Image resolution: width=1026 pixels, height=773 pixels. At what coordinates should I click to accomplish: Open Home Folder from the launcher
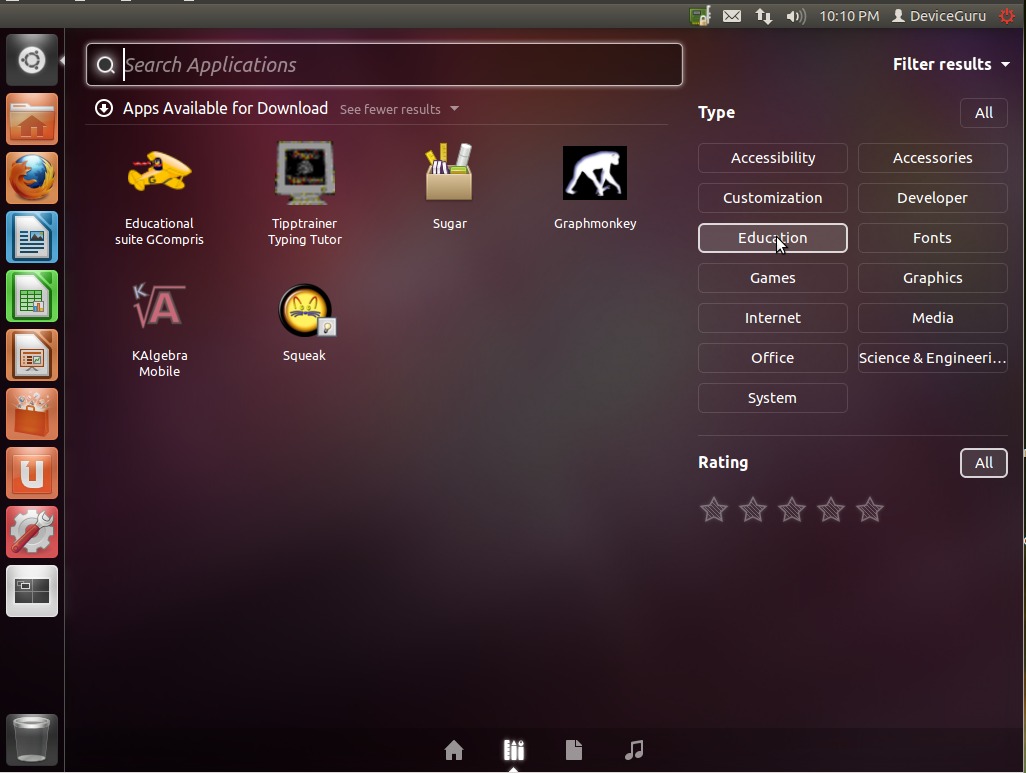click(31, 119)
